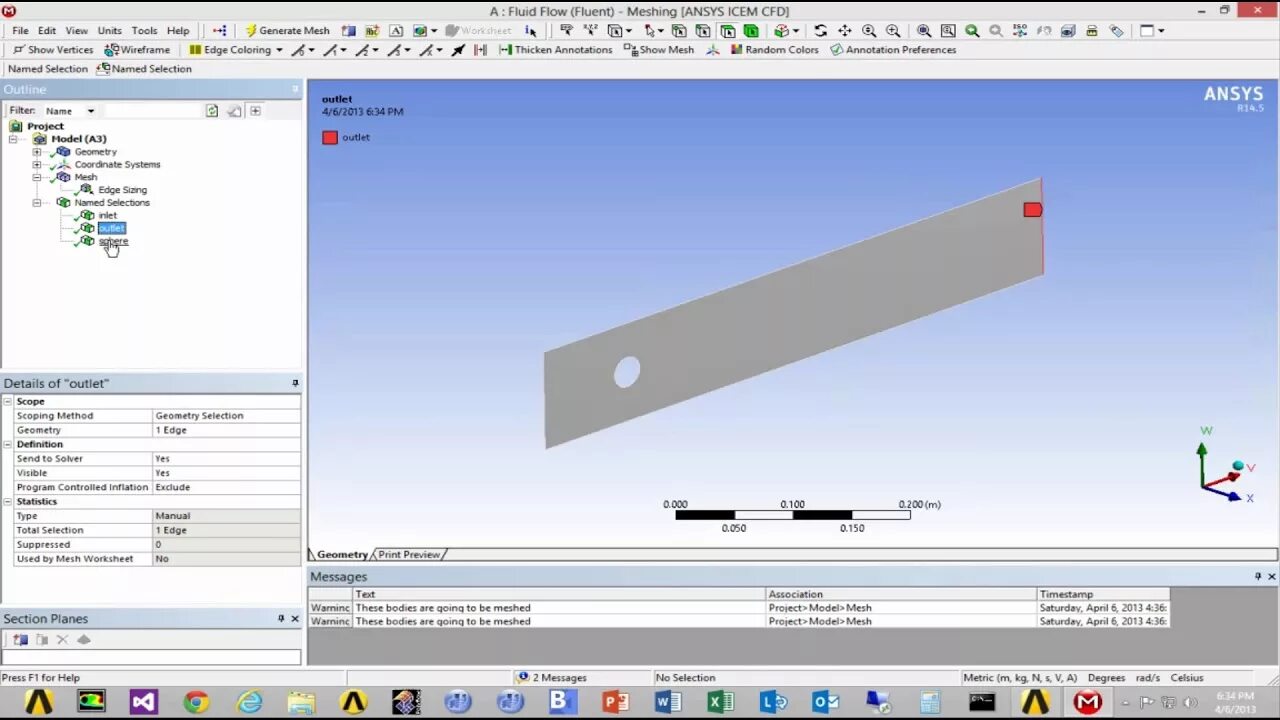Viewport: 1280px width, 720px height.
Task: Click the Zoom to Fit icon
Action: click(x=924, y=30)
